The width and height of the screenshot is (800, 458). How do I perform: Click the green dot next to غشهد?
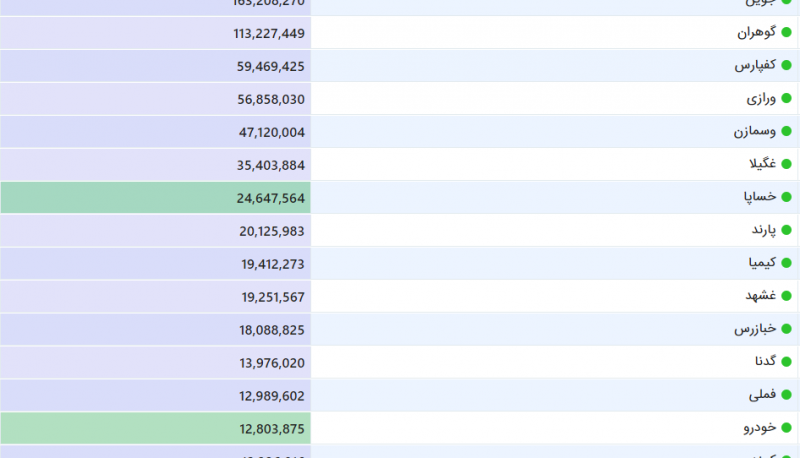pos(786,296)
